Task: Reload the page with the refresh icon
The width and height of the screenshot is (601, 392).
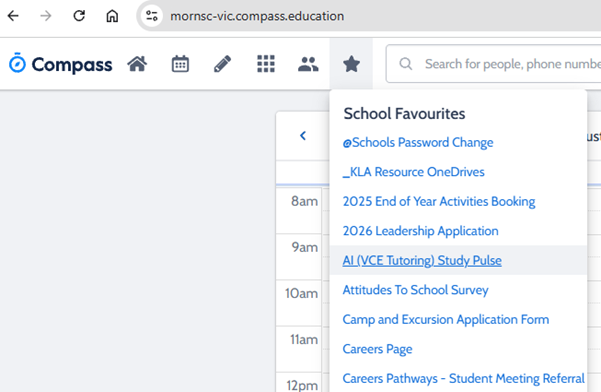Action: coord(79,16)
